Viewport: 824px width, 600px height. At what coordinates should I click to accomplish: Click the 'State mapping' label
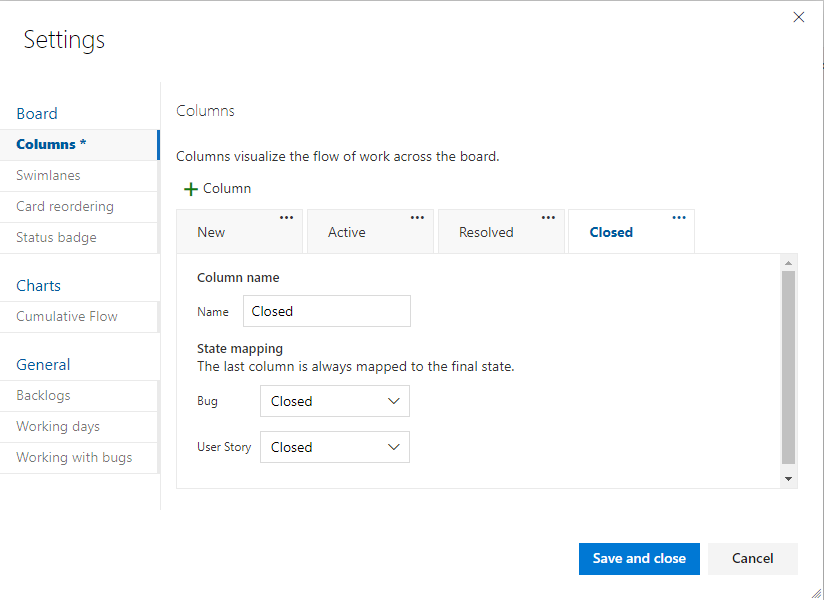(240, 349)
